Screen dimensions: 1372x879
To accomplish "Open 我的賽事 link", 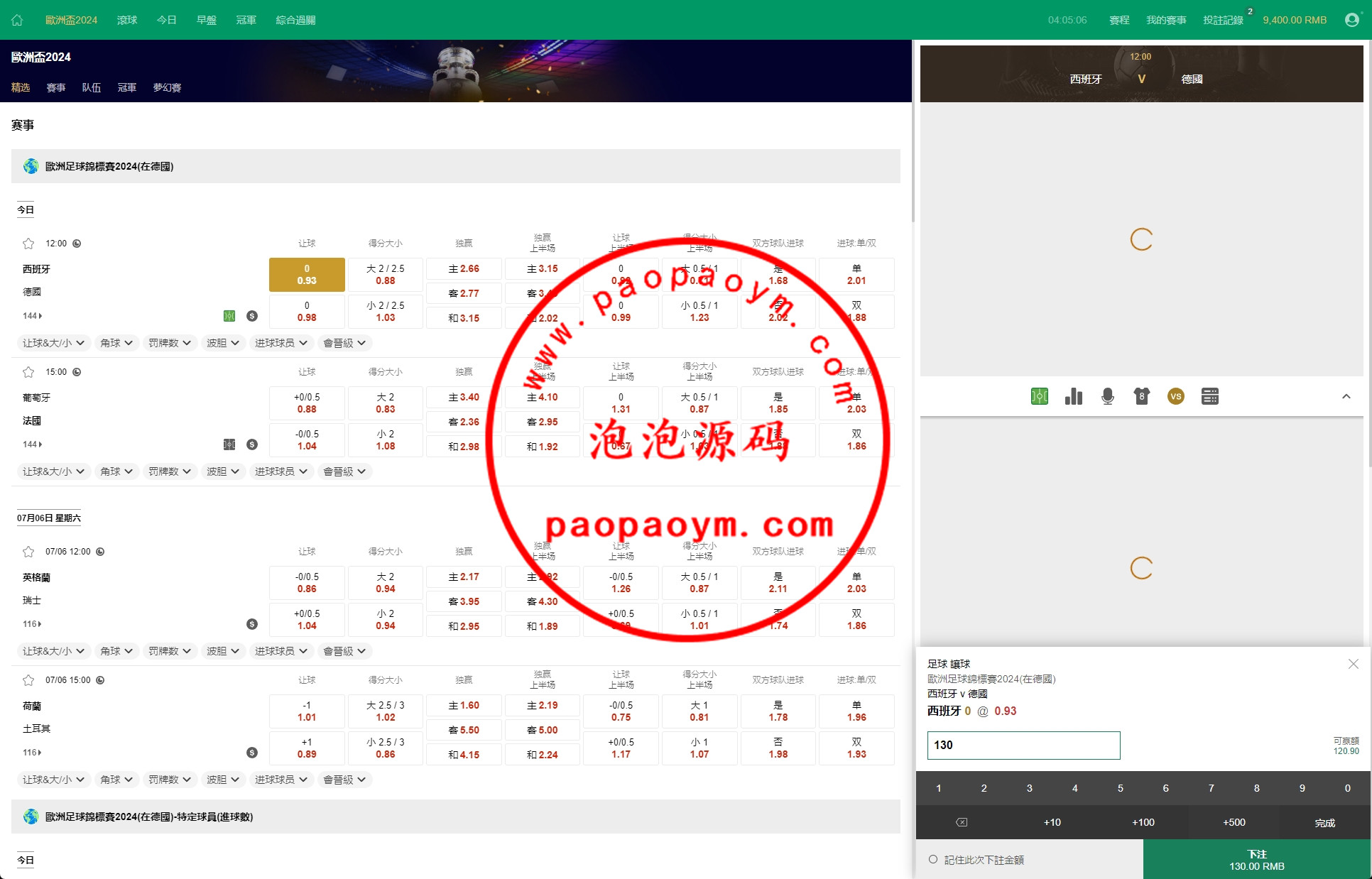I will (x=1166, y=20).
